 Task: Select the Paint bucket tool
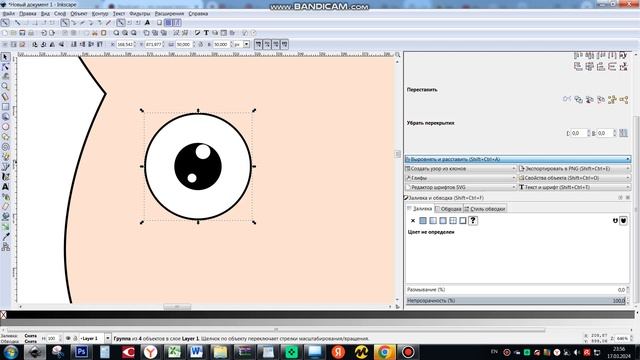click(5, 217)
